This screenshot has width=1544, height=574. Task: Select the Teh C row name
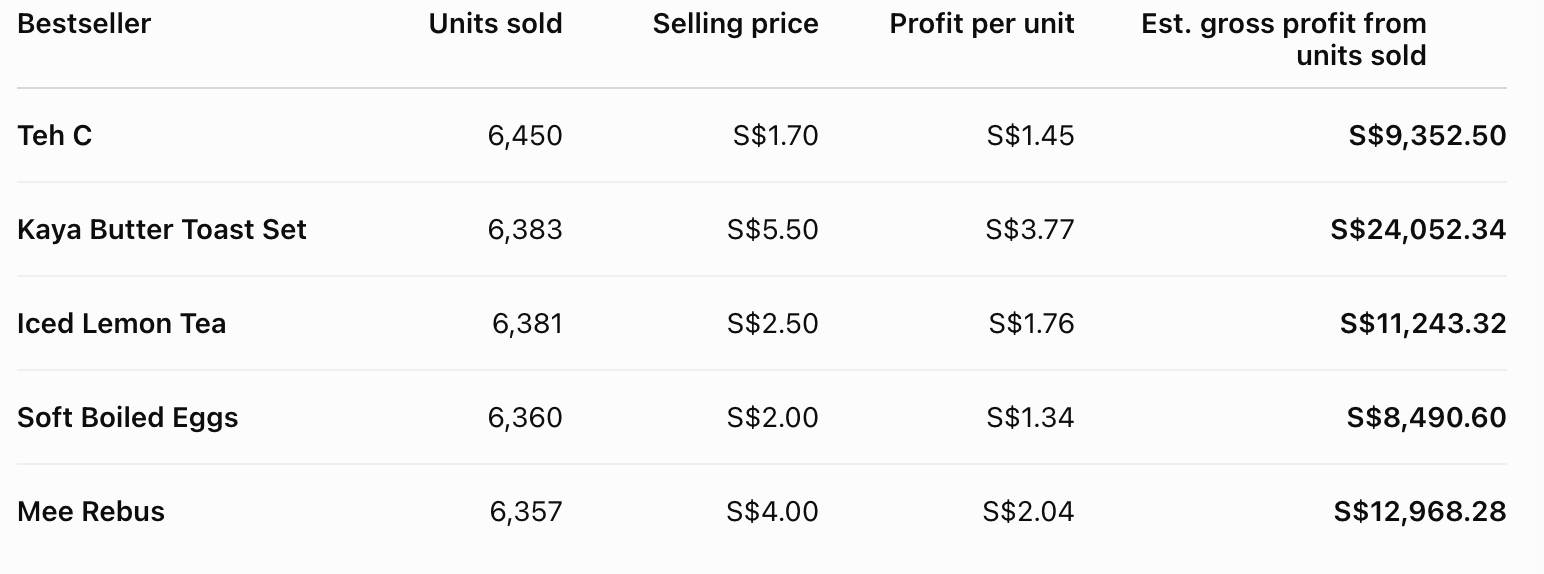pos(55,135)
